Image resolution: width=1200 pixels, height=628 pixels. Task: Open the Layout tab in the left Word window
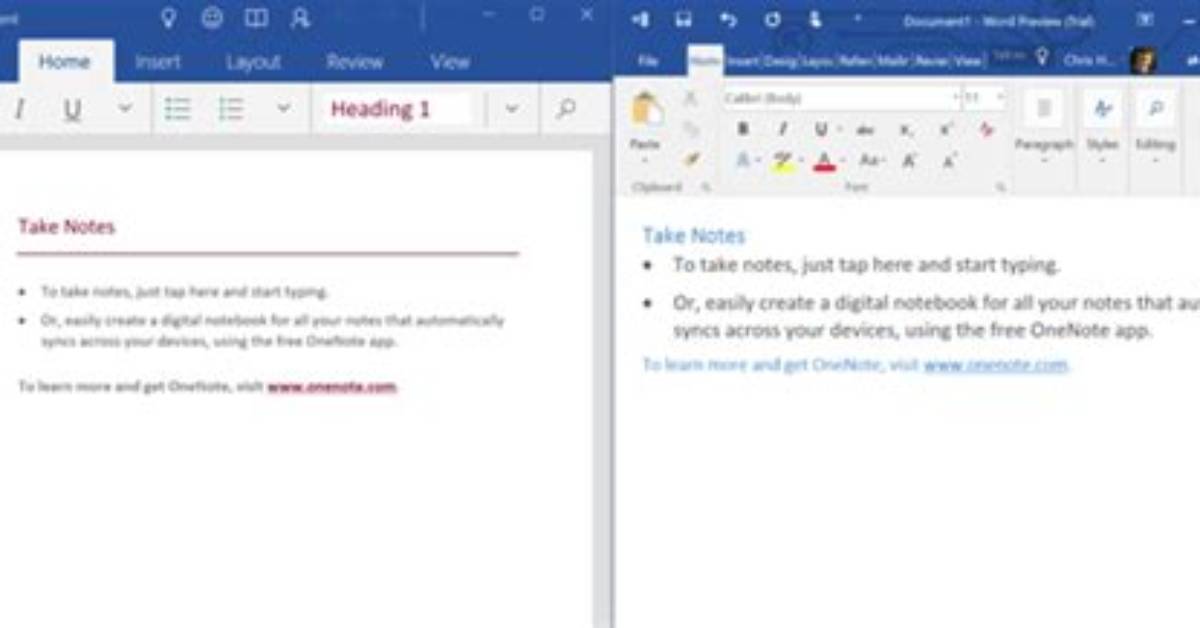click(253, 62)
